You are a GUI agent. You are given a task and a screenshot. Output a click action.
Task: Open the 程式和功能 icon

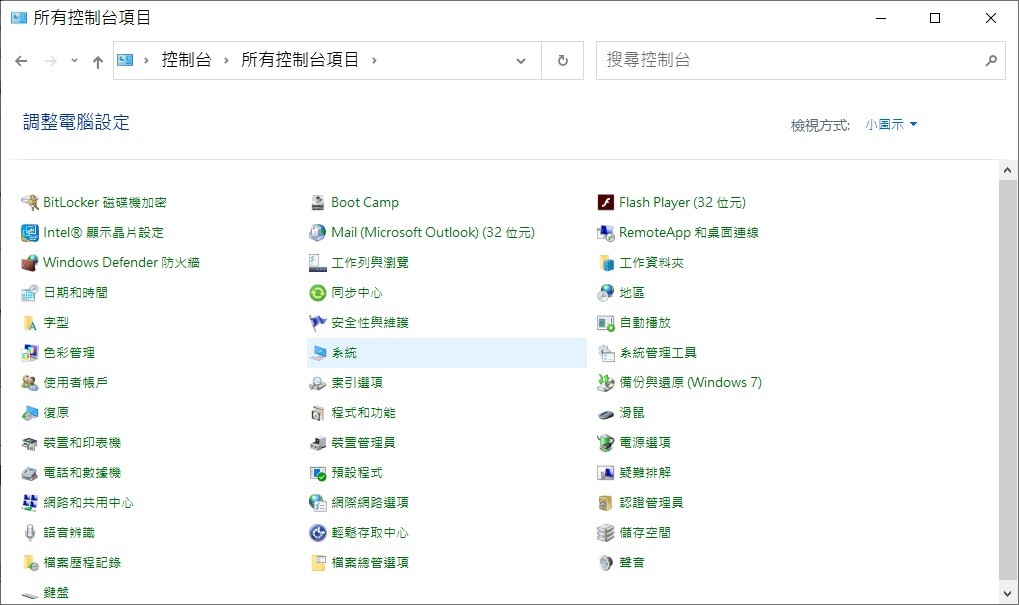(318, 413)
